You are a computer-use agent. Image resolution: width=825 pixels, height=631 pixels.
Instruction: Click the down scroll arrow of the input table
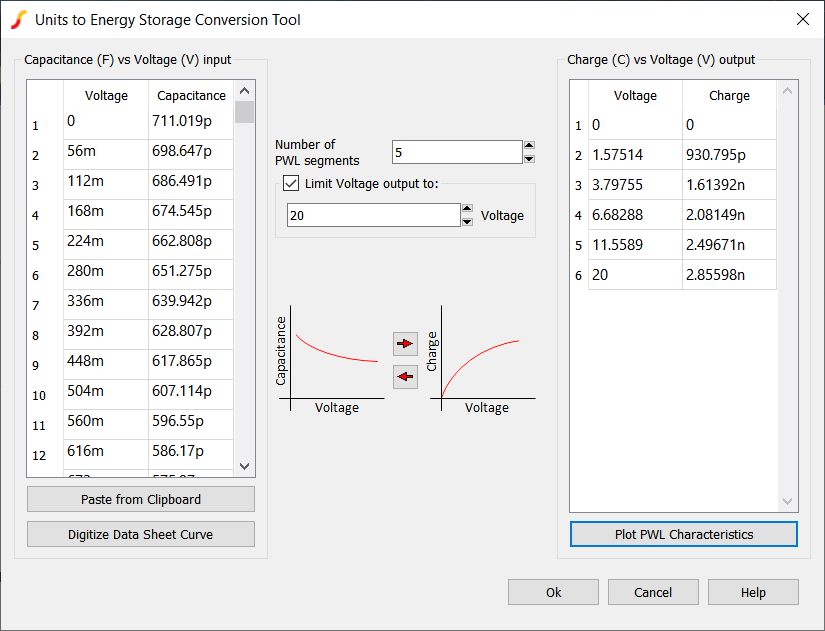pos(243,465)
